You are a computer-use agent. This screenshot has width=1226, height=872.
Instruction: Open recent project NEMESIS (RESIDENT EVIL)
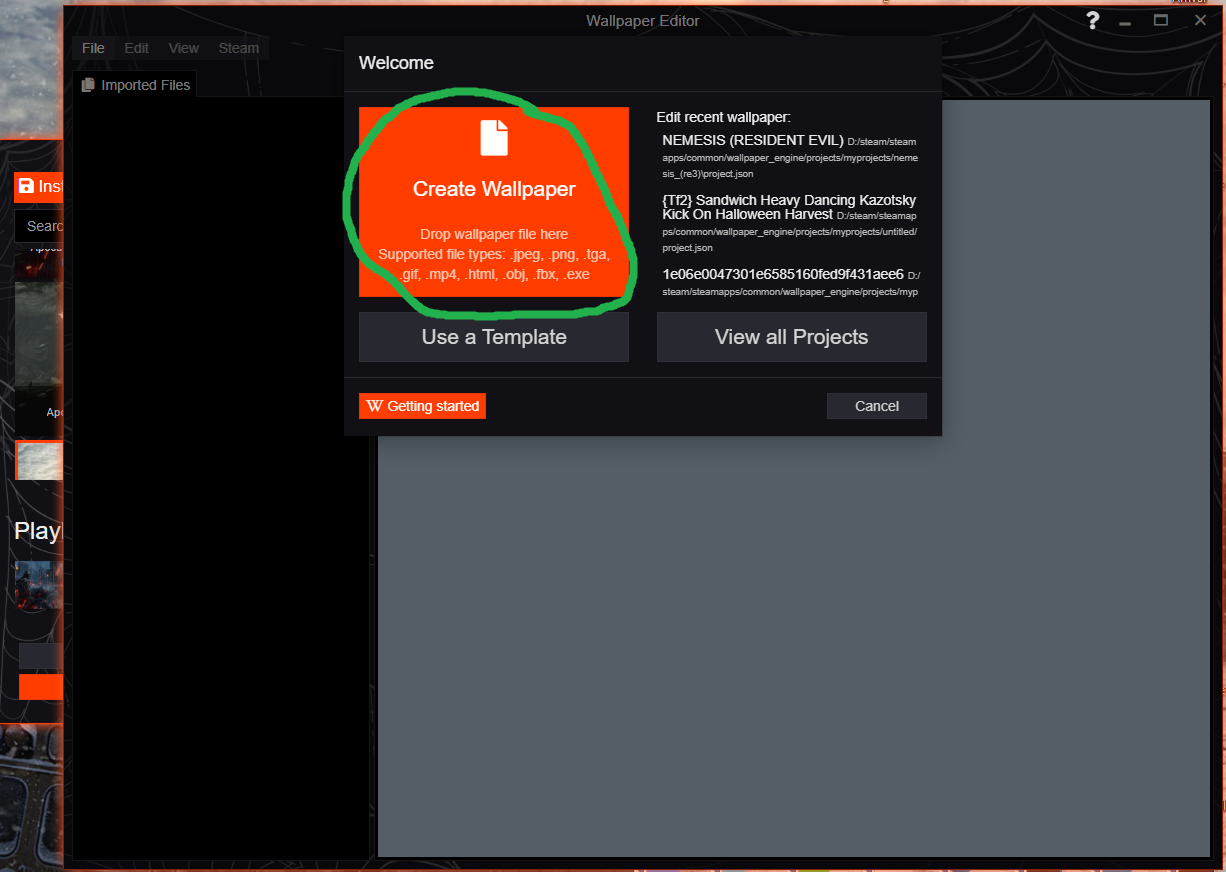point(790,157)
